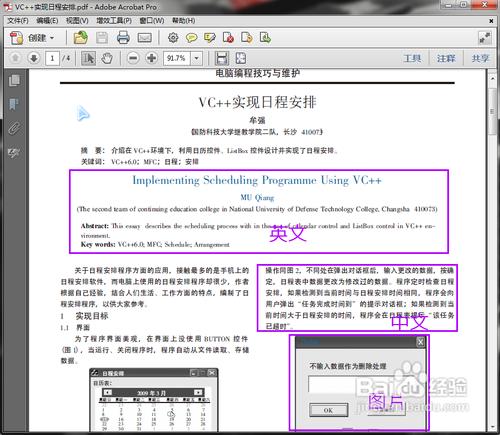
Task: Open the zoom percentage dropdown arrow
Action: click(x=197, y=58)
